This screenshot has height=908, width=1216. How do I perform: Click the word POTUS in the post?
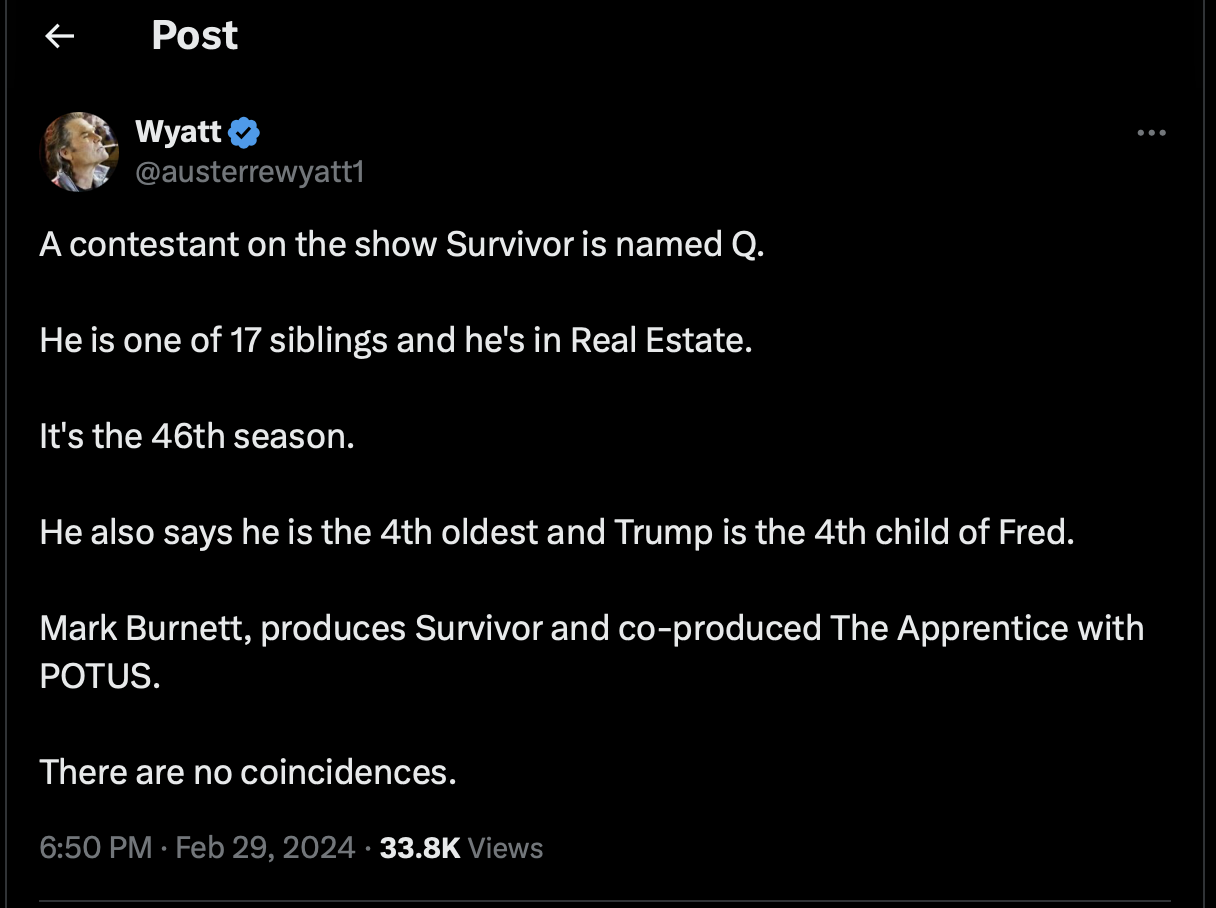pyautogui.click(x=99, y=676)
